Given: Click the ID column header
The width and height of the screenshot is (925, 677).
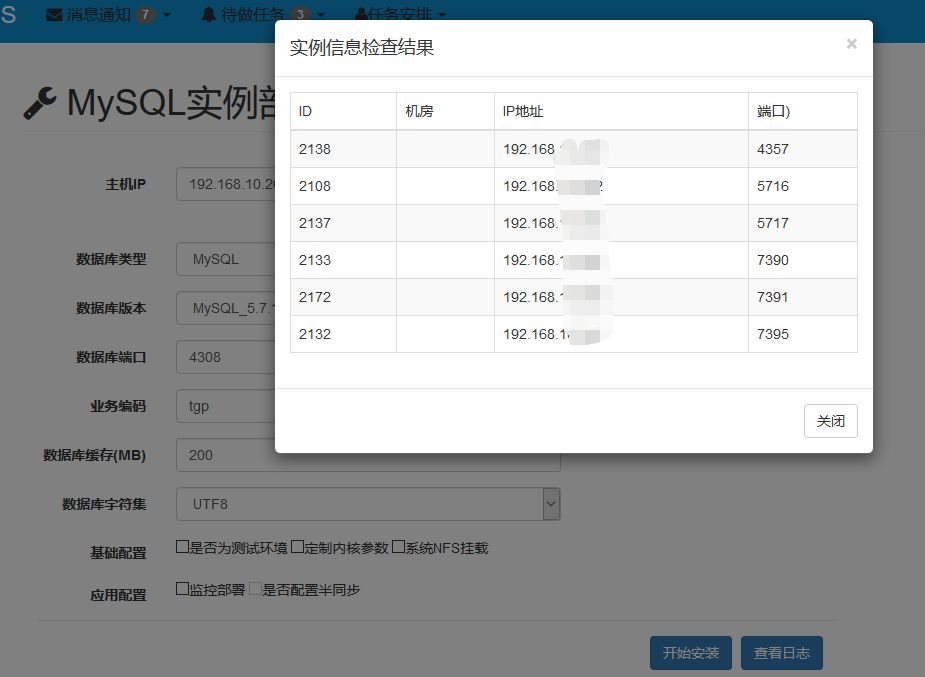Looking at the screenshot, I should pos(343,111).
